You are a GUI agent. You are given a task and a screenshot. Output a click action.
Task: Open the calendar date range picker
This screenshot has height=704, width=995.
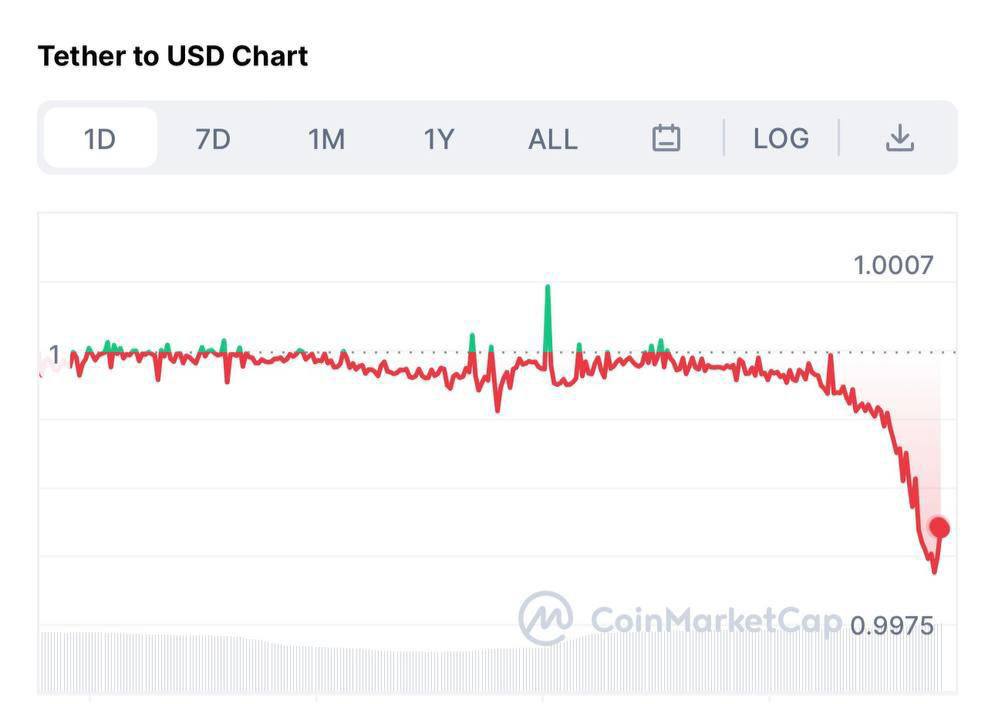click(x=666, y=138)
